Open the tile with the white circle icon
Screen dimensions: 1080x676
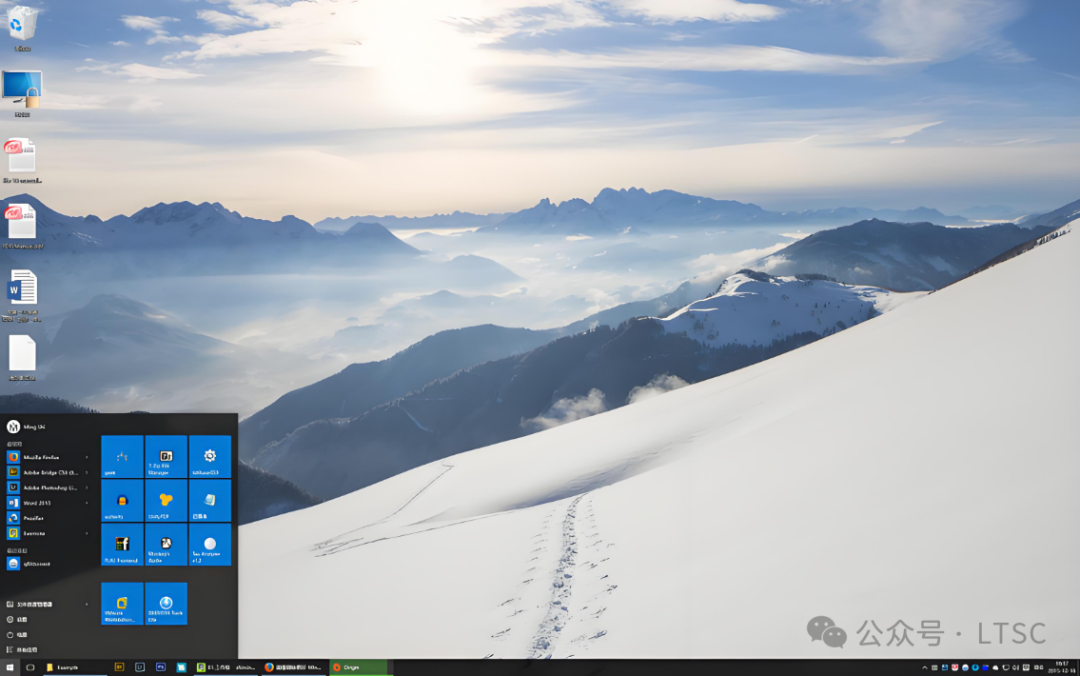point(210,544)
